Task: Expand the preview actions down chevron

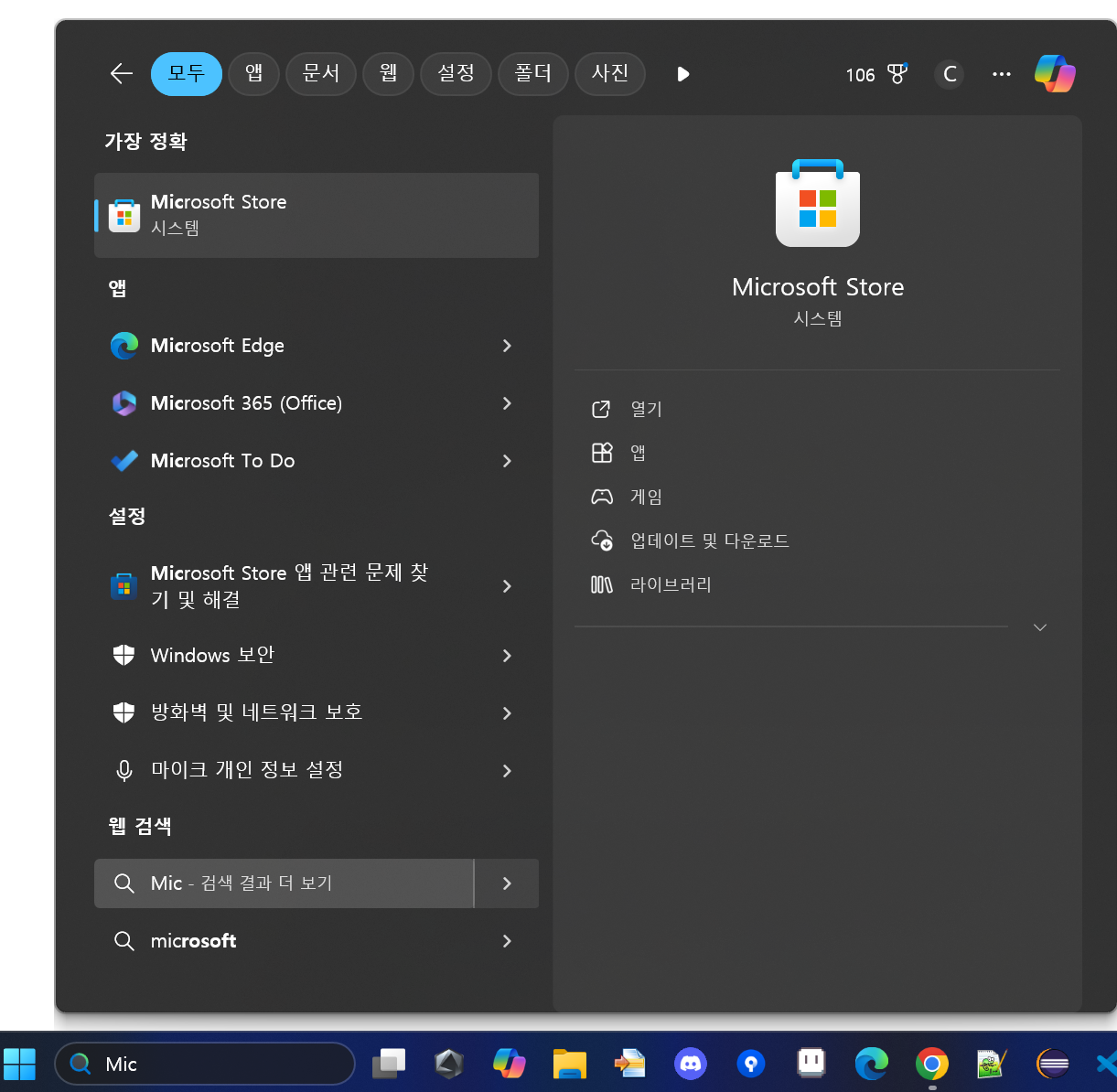Action: (1040, 627)
